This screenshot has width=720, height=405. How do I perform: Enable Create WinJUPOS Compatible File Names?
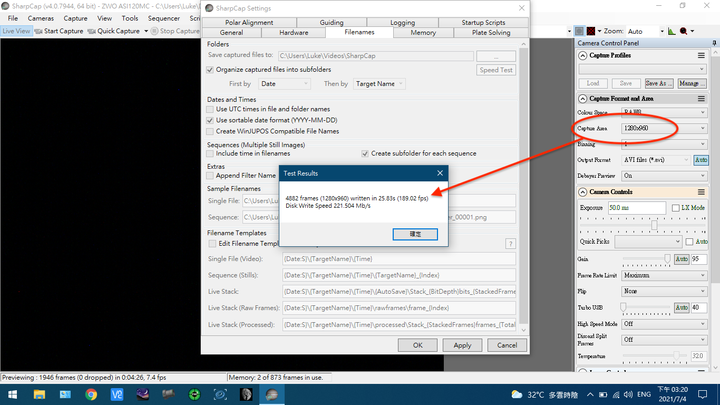click(x=210, y=131)
